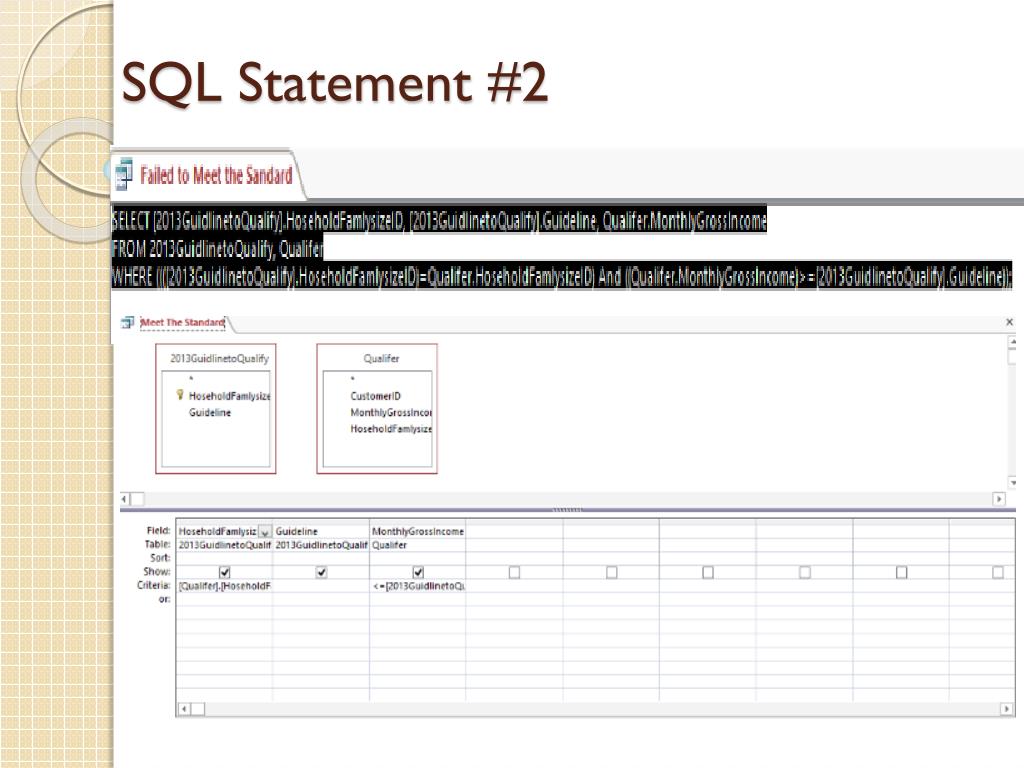1024x768 pixels.
Task: Edit criteria <=[2013GuidlinetoQu cell
Action: click(x=417, y=586)
